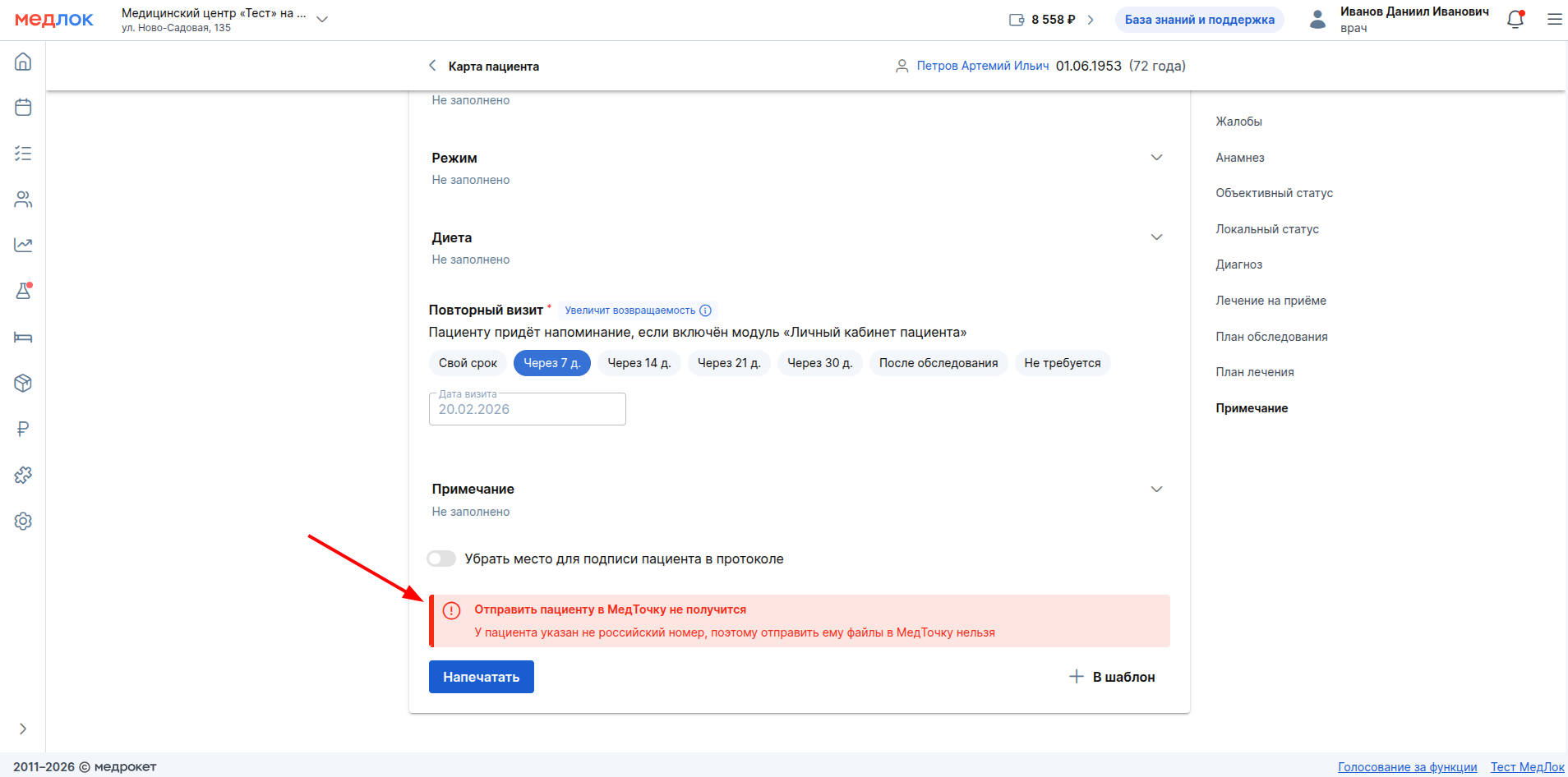Select the 'Через 14 д.' revisit option
This screenshot has height=777, width=1568.
click(639, 363)
